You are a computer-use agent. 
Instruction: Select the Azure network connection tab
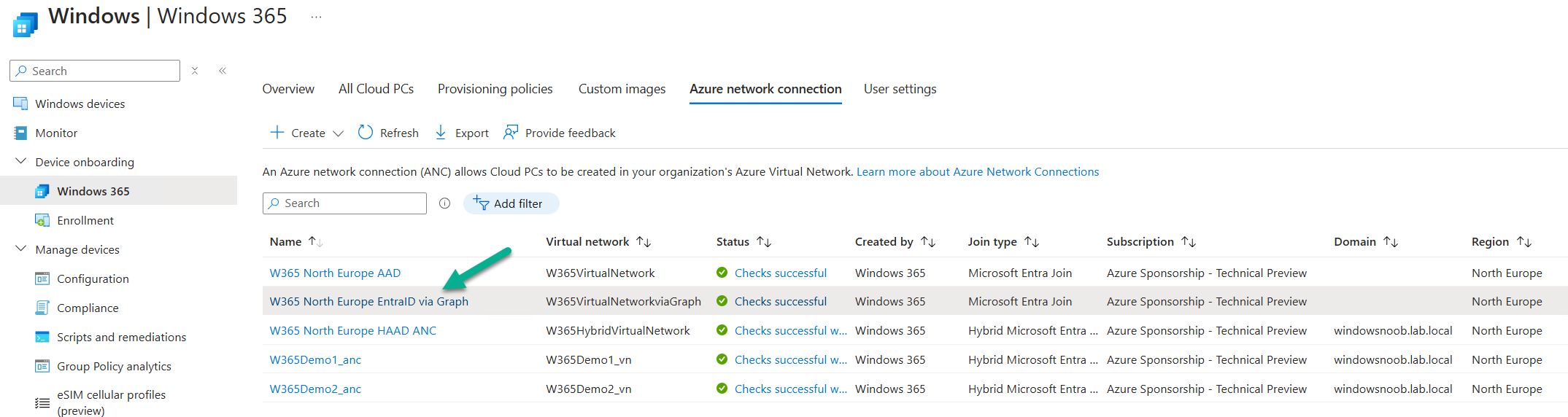click(x=765, y=89)
